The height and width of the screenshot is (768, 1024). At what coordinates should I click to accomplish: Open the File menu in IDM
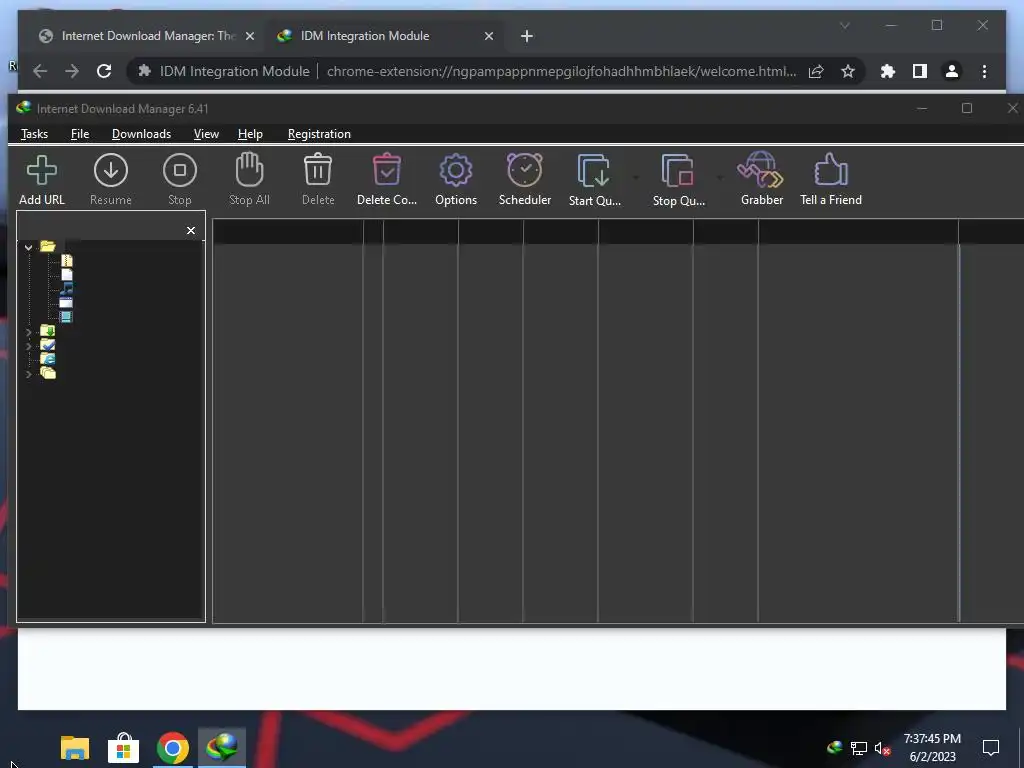pos(80,134)
